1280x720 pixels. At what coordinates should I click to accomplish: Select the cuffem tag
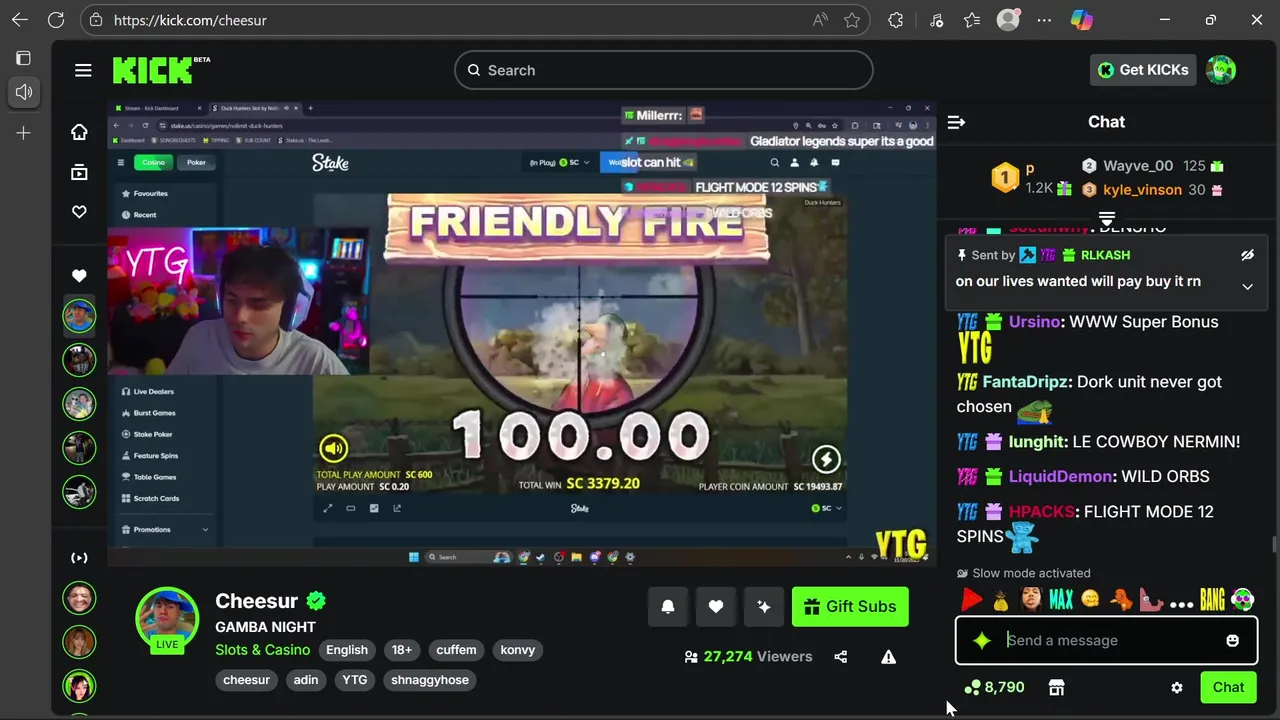(456, 650)
